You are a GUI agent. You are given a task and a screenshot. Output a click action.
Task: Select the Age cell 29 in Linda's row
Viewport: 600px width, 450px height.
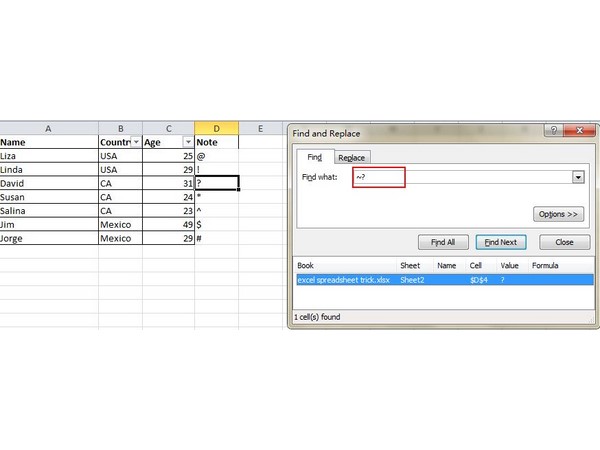[168, 170]
